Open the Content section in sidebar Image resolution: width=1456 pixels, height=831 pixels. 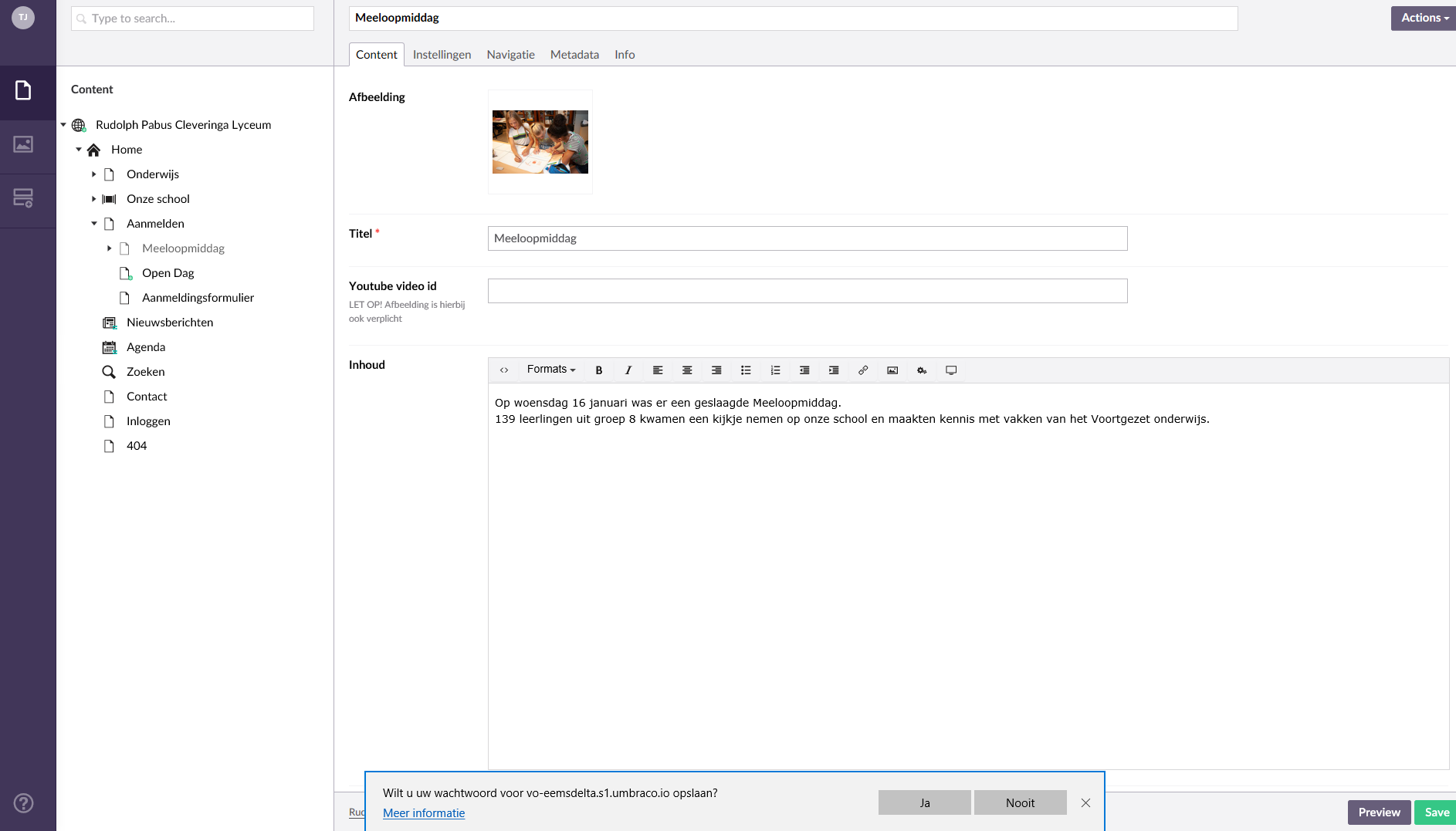24,91
